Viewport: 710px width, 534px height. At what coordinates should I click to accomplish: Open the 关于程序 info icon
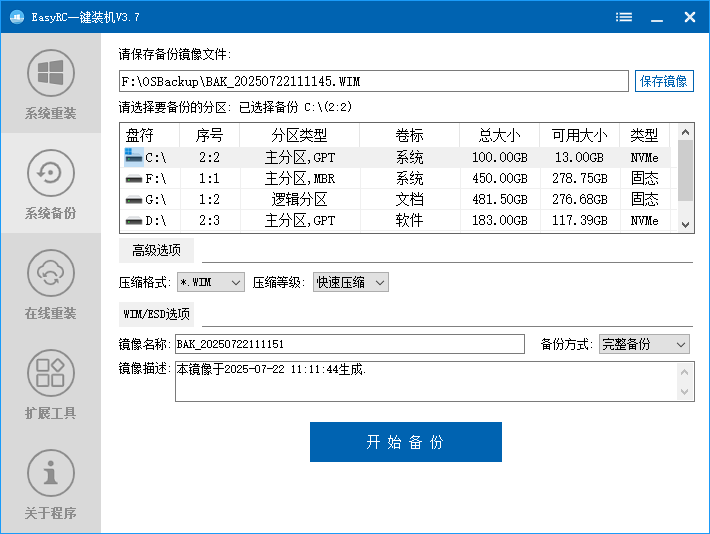[50, 473]
